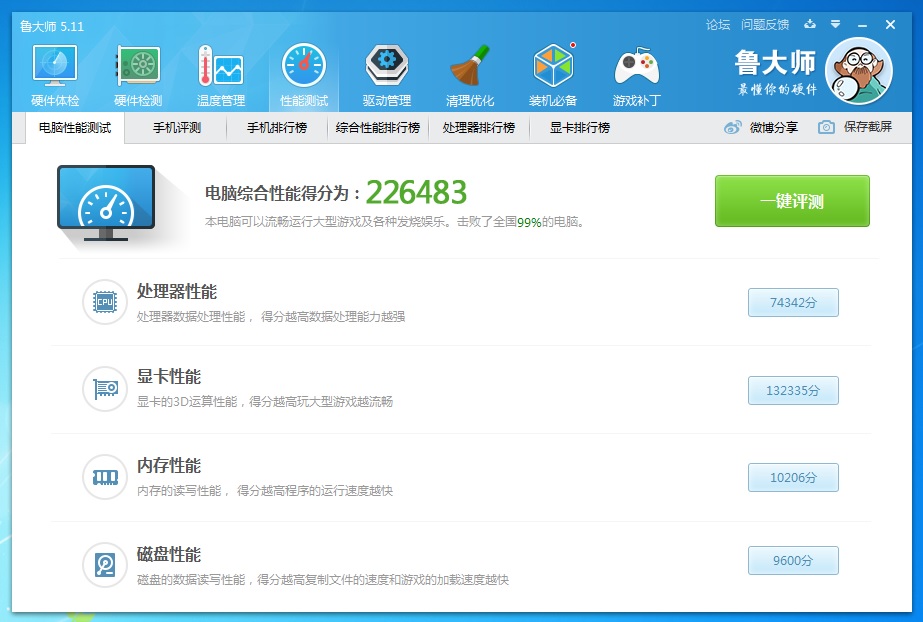This screenshot has width=923, height=622.
Task: Open 游戏补丁 gamepad icon
Action: pyautogui.click(x=636, y=75)
